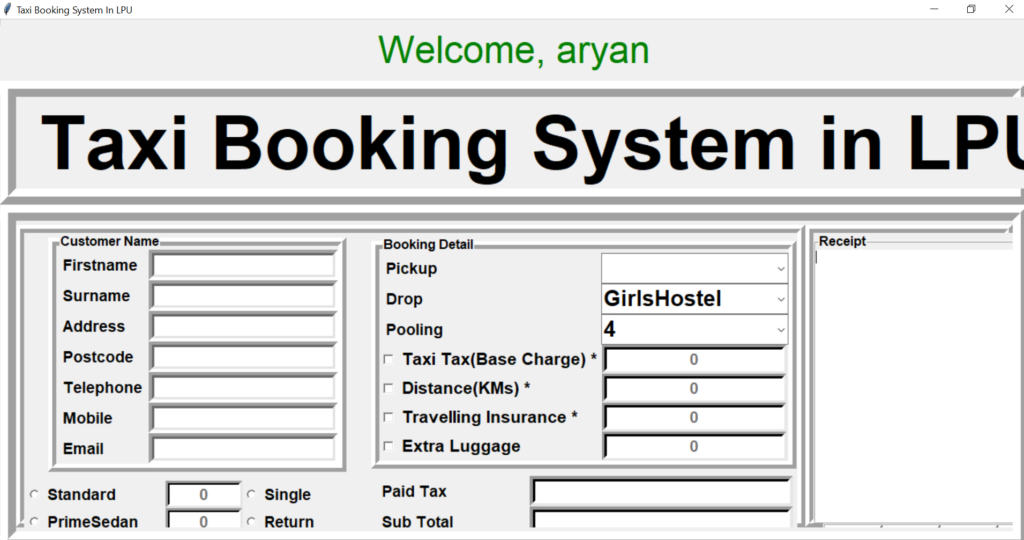The image size is (1024, 540).
Task: Enable the Taxi Tax(Base Charge) checkbox
Action: coord(389,359)
